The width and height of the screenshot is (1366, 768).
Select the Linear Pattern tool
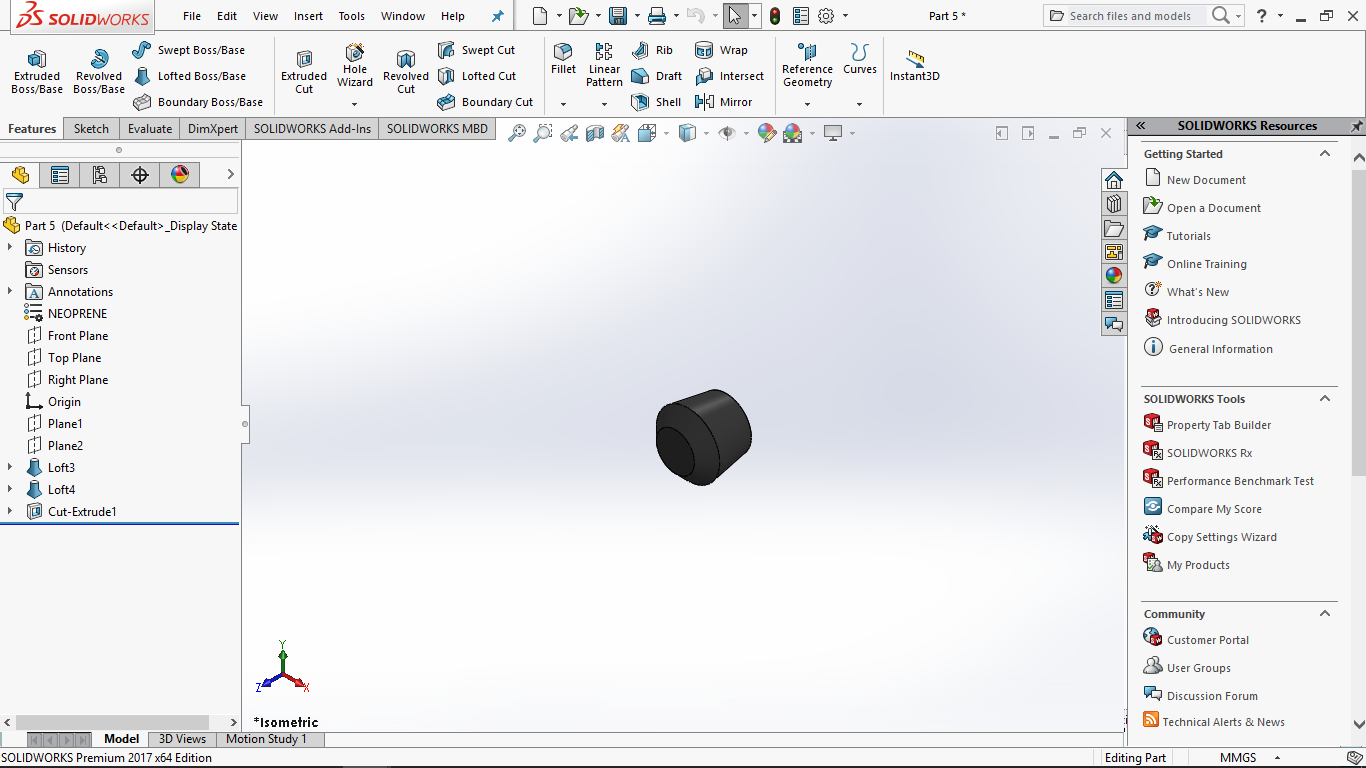[x=604, y=66]
